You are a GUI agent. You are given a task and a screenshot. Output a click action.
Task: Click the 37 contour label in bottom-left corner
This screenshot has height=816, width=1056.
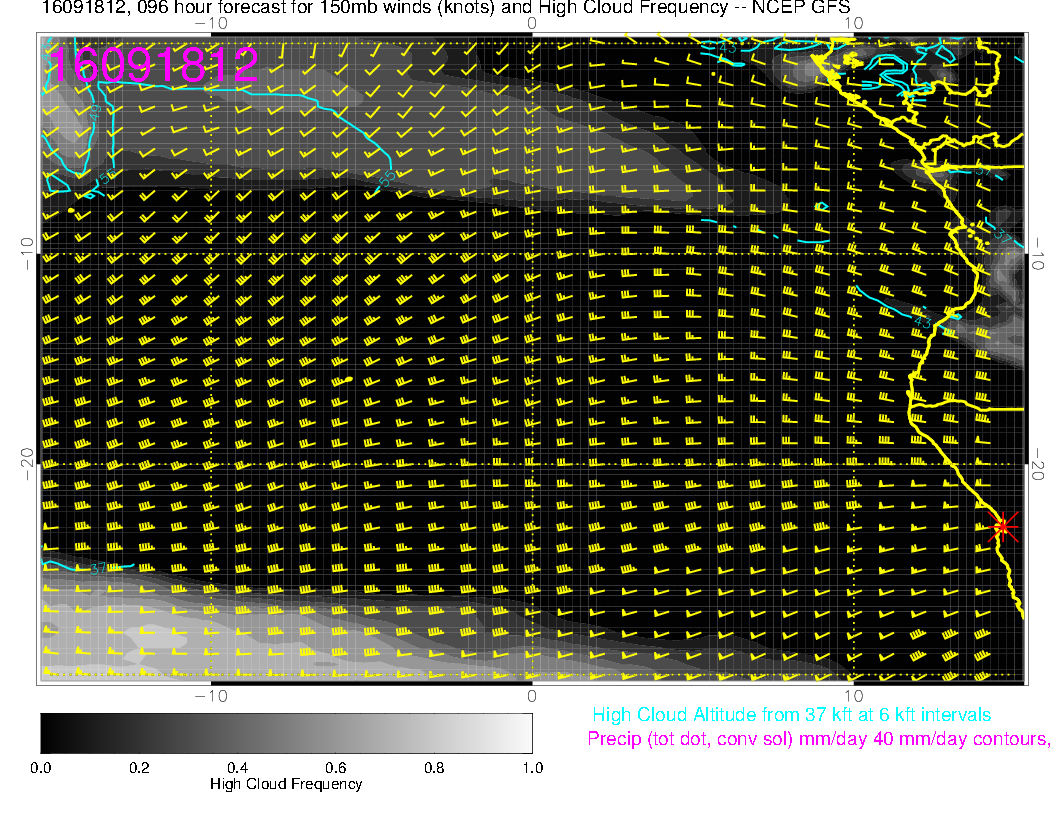pos(98,569)
